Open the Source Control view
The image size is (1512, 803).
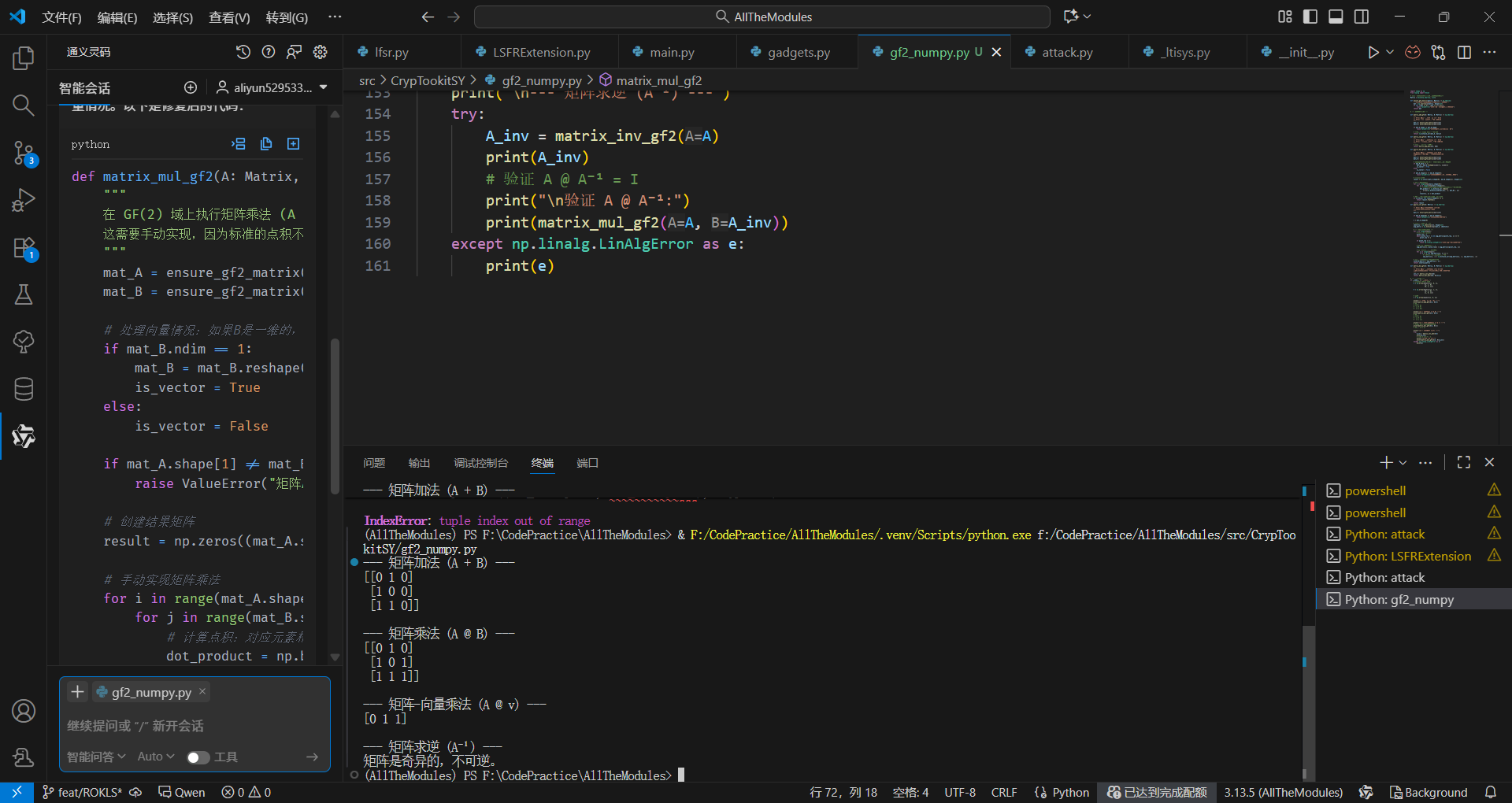pos(24,153)
